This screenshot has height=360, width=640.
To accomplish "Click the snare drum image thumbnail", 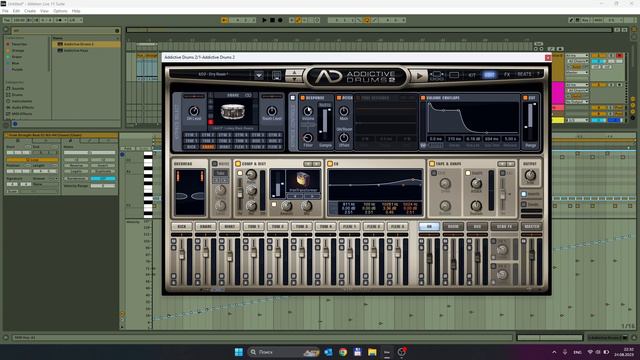I will 233,111.
